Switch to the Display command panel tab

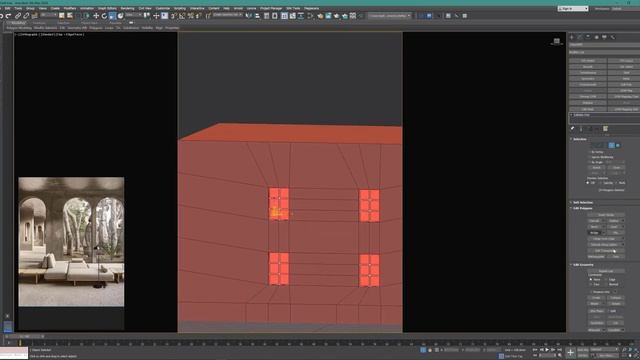[604, 37]
